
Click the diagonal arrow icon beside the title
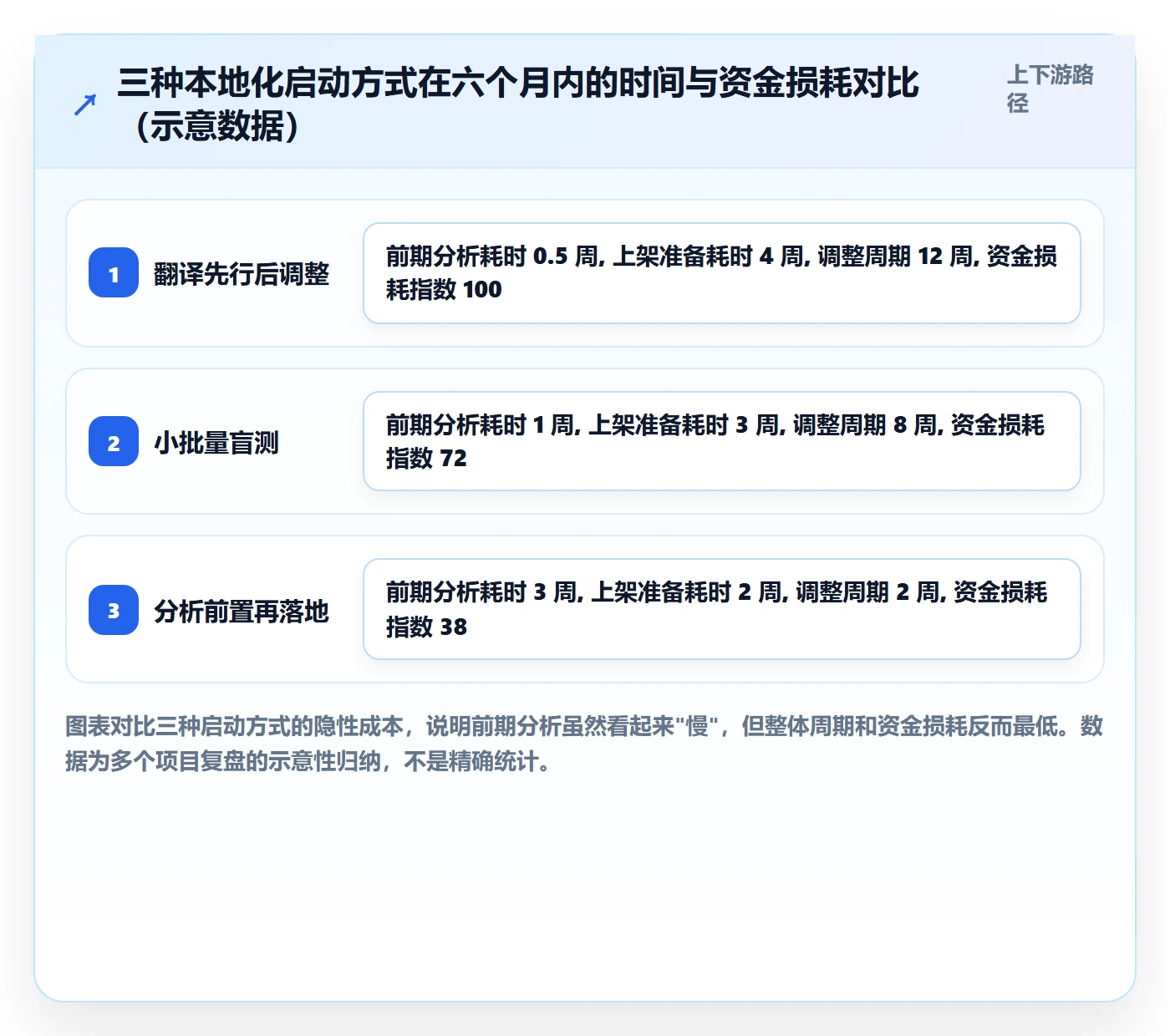[85, 105]
